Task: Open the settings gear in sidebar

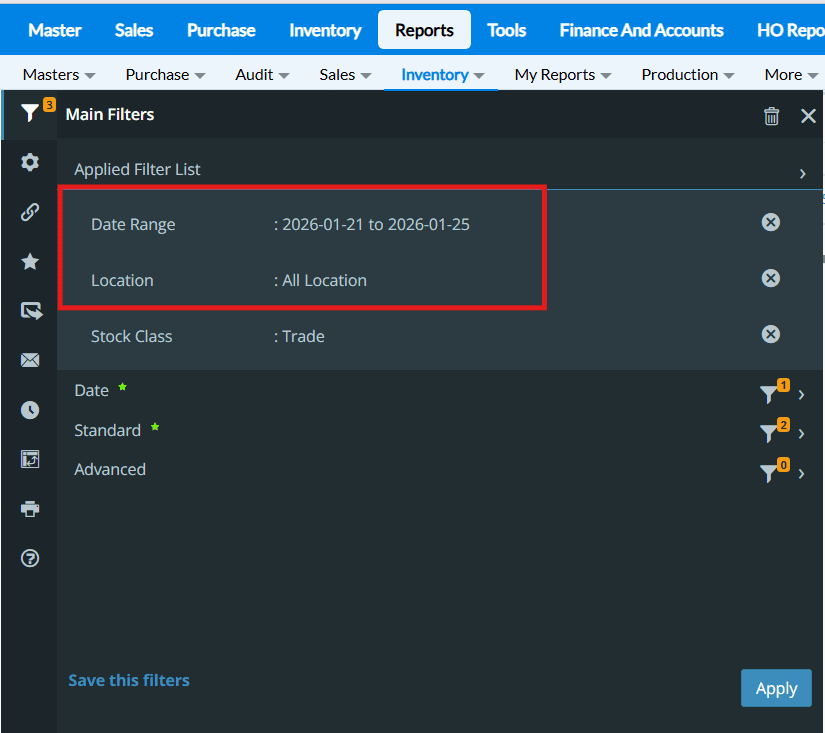Action: [30, 162]
